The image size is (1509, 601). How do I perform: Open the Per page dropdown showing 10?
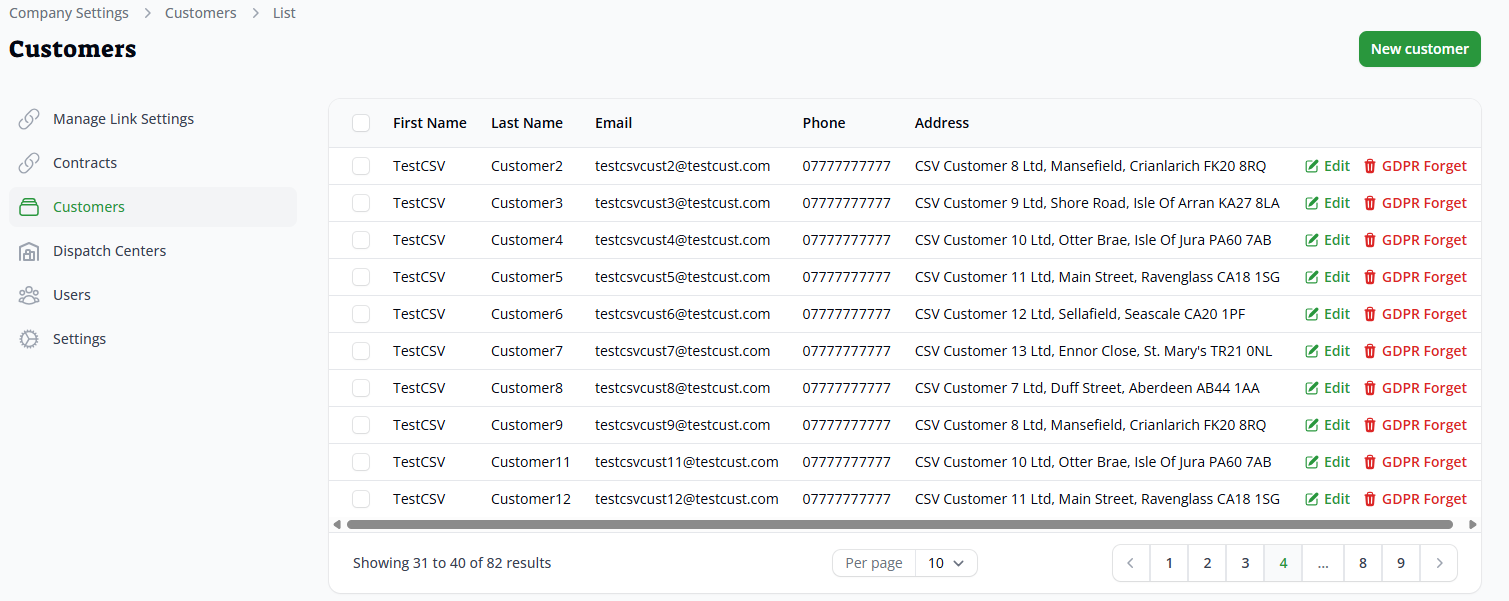click(945, 563)
